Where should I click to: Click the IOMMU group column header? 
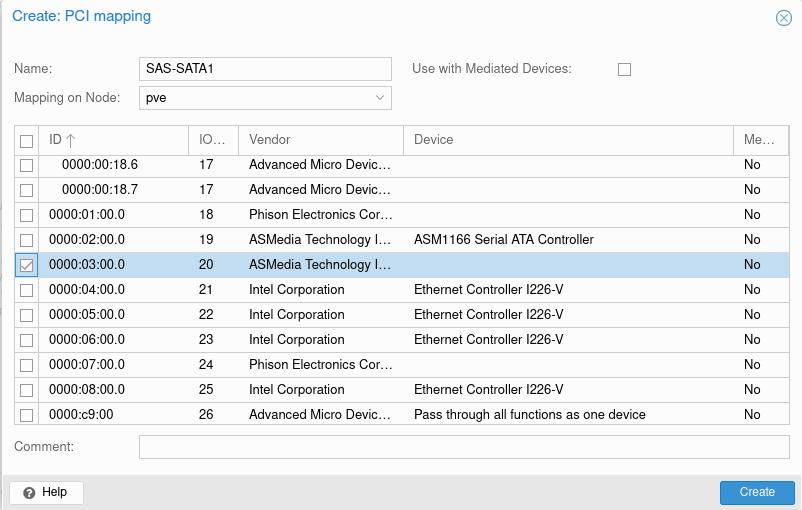pos(212,140)
